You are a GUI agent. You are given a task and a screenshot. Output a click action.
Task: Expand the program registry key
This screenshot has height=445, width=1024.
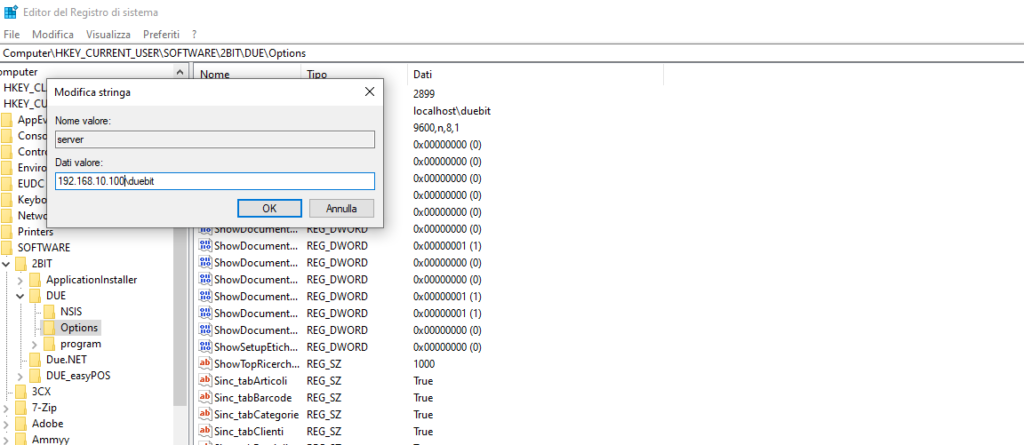35,344
